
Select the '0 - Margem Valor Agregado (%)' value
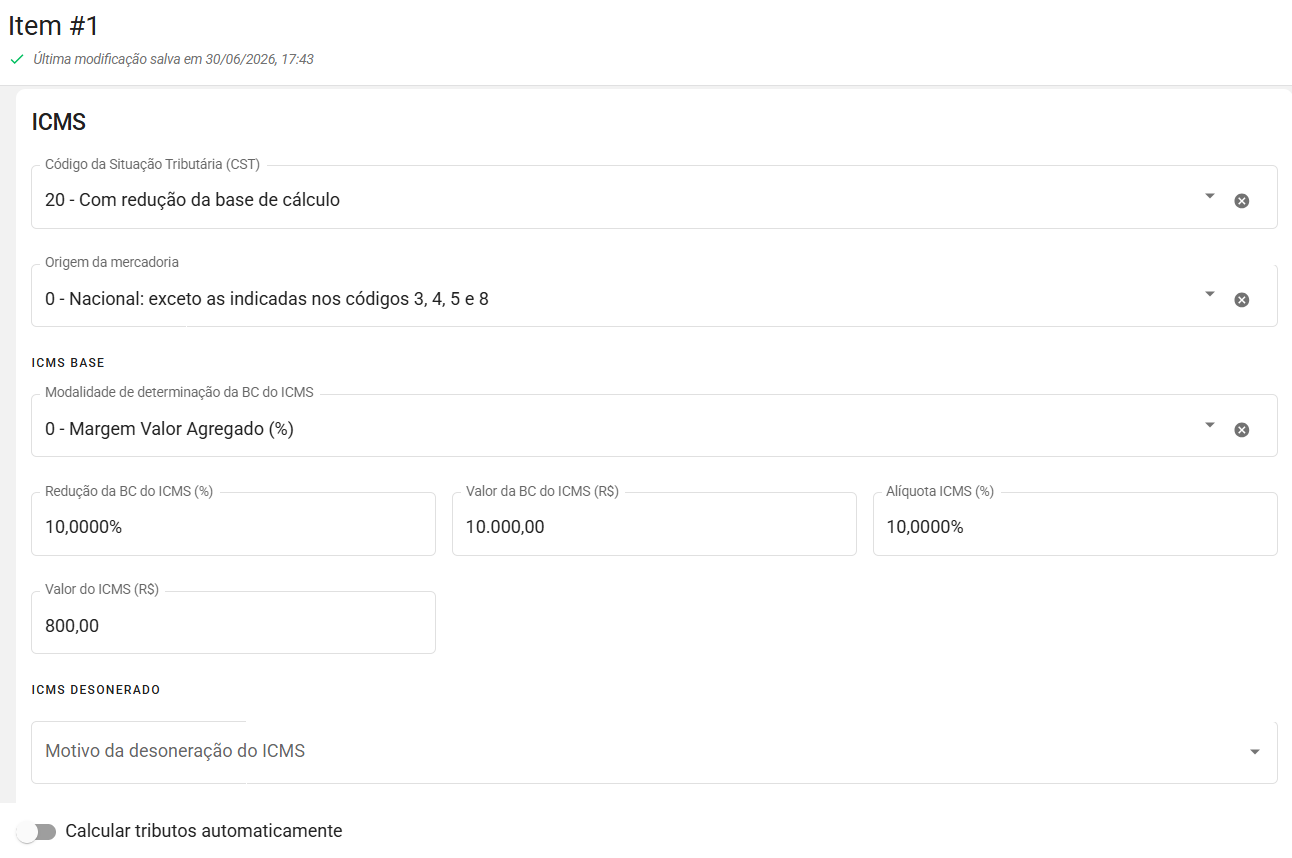click(x=169, y=430)
